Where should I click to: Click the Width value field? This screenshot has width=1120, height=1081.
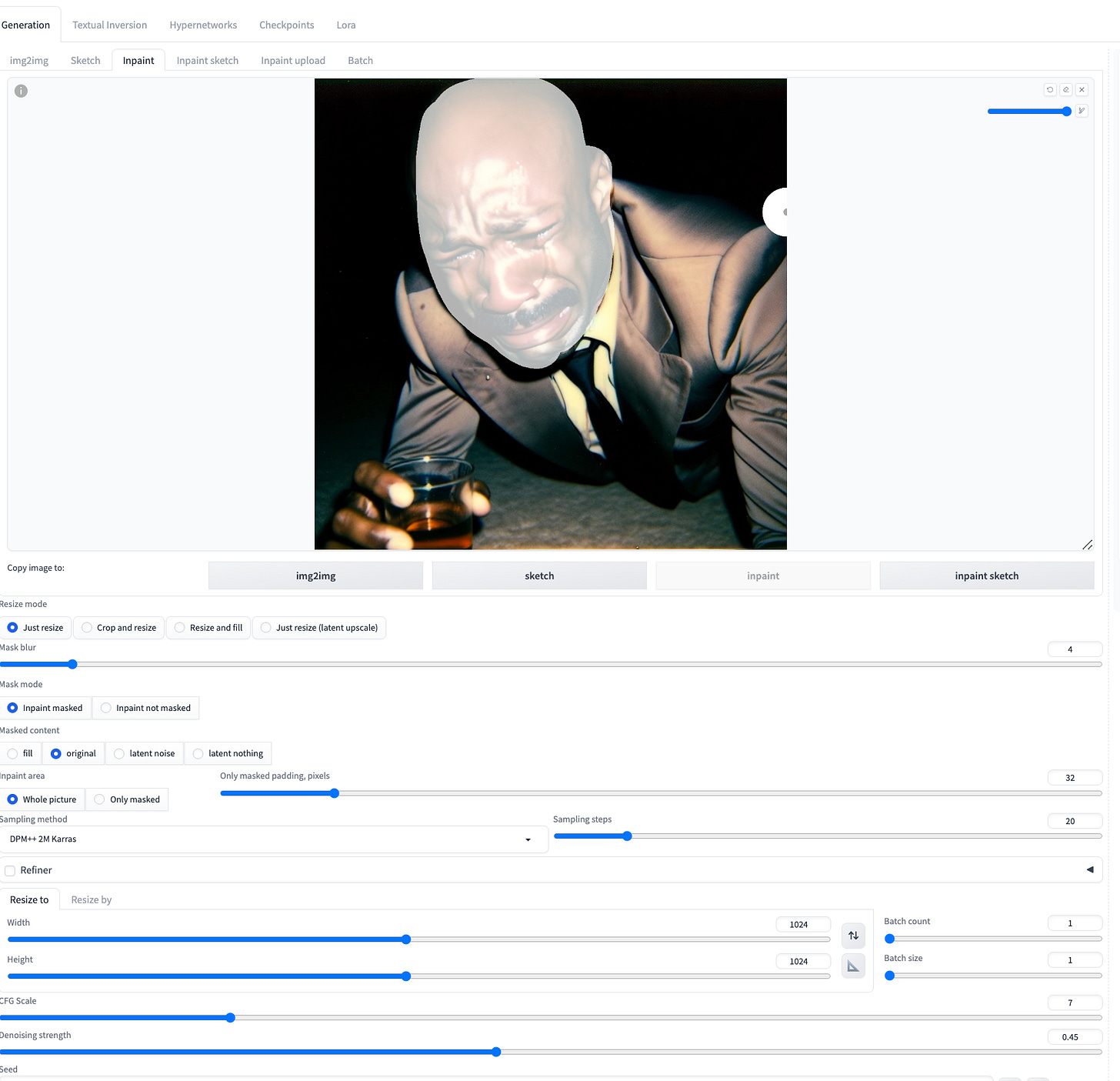pyautogui.click(x=803, y=924)
